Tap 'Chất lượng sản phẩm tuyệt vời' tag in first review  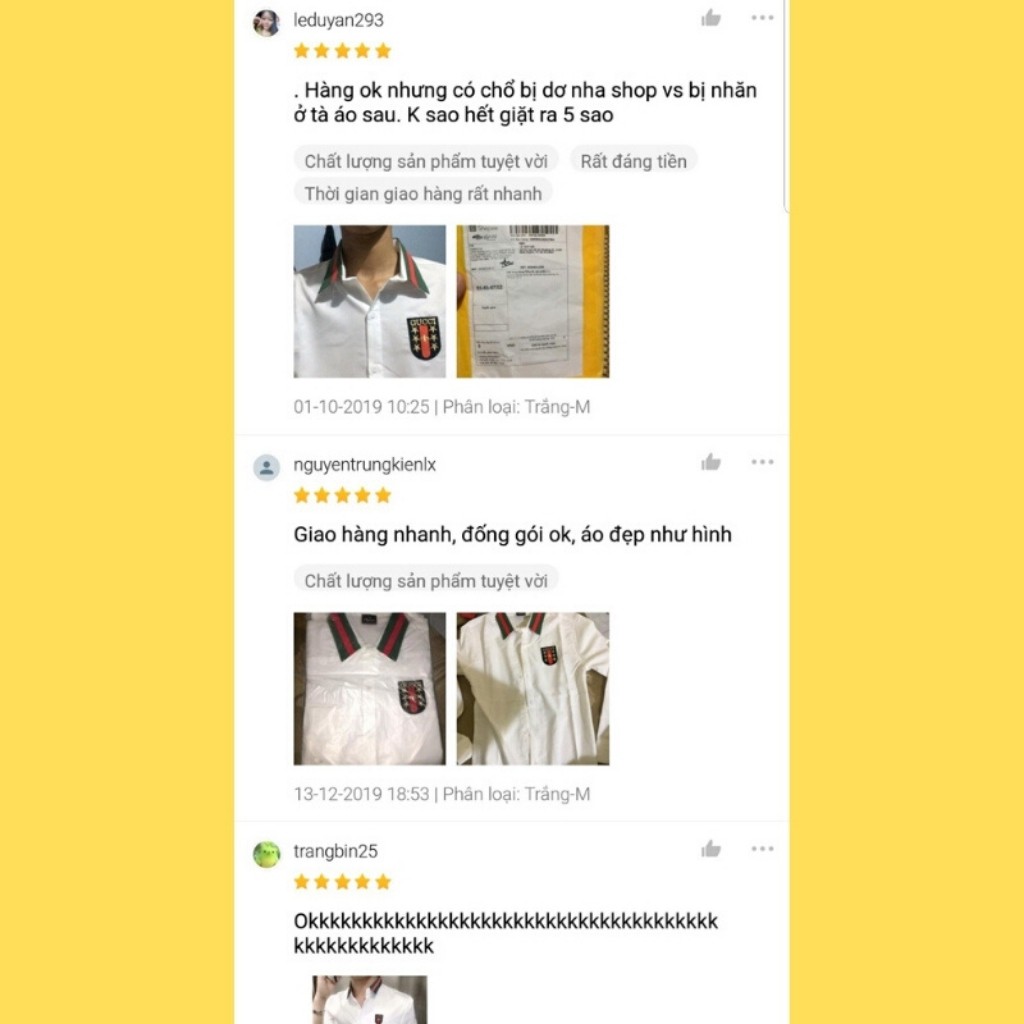coord(426,161)
